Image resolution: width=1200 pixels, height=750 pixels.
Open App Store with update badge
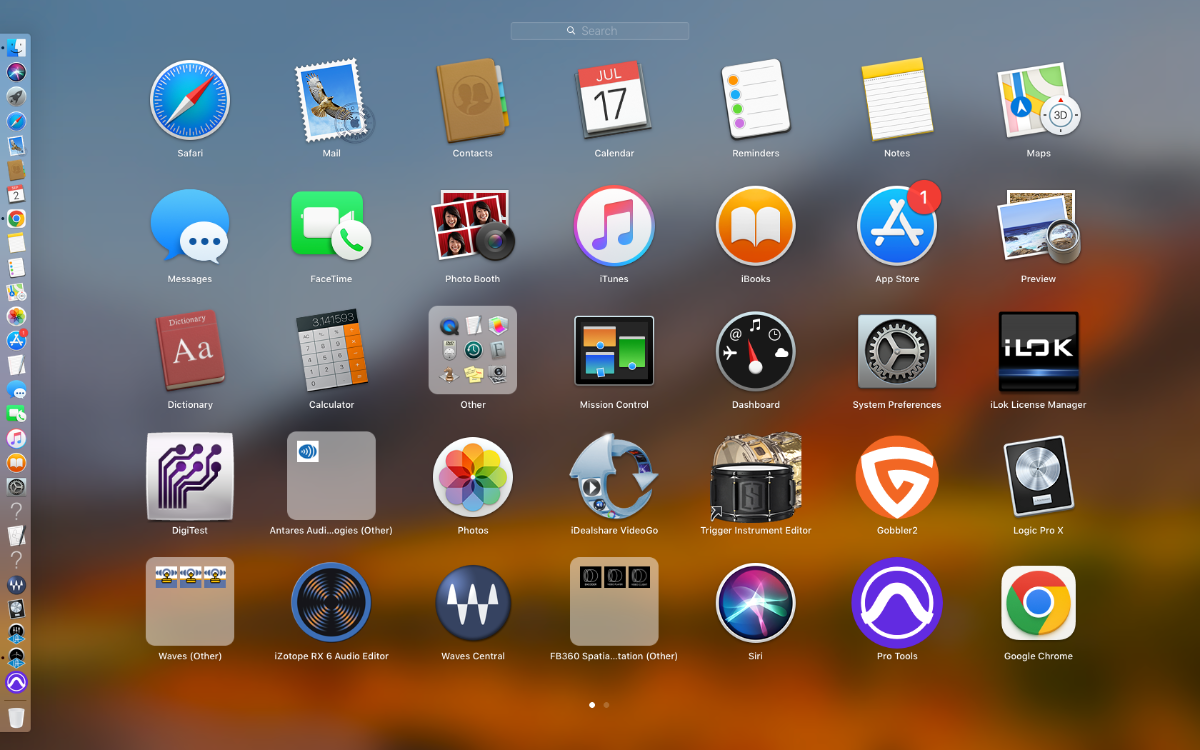click(896, 225)
